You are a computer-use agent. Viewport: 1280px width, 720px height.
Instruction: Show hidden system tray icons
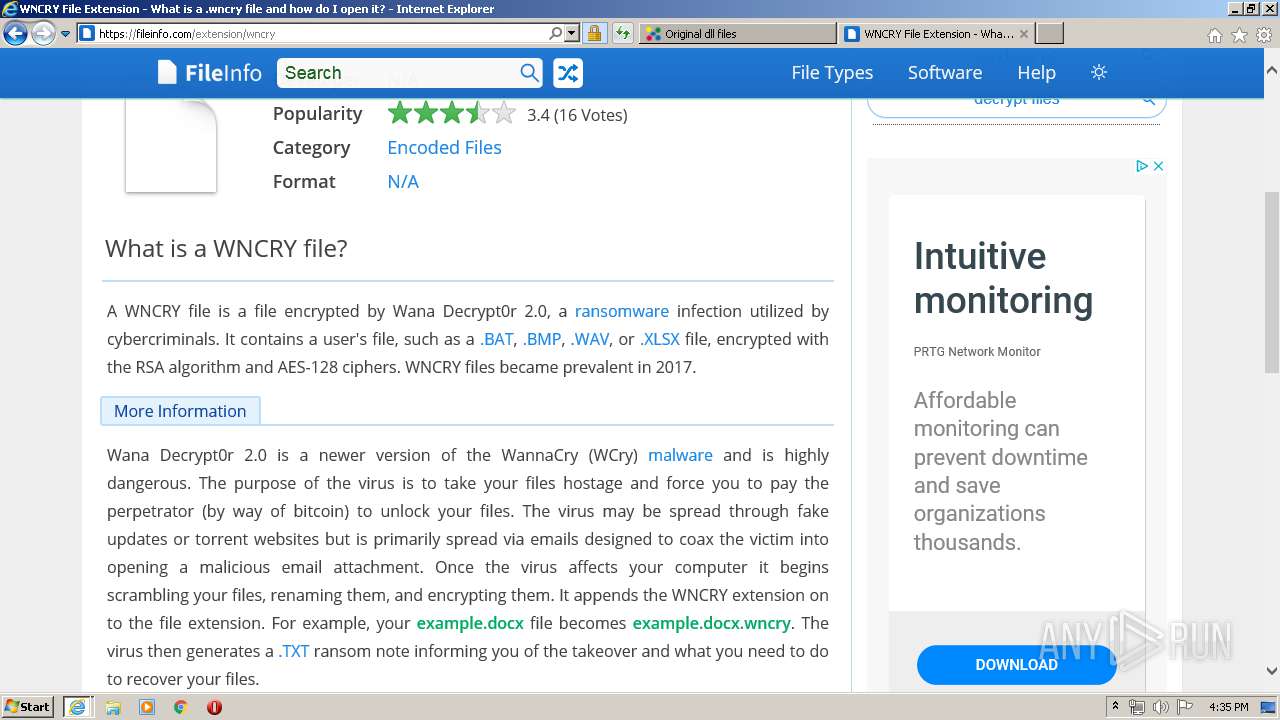[1116, 707]
